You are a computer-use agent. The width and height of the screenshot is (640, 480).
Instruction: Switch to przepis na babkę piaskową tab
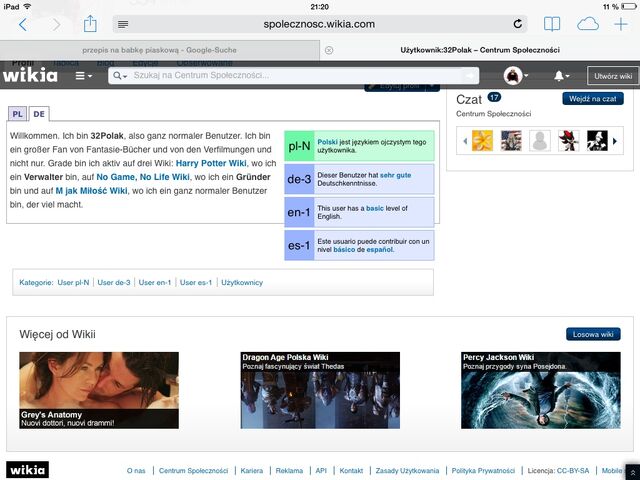[x=160, y=50]
